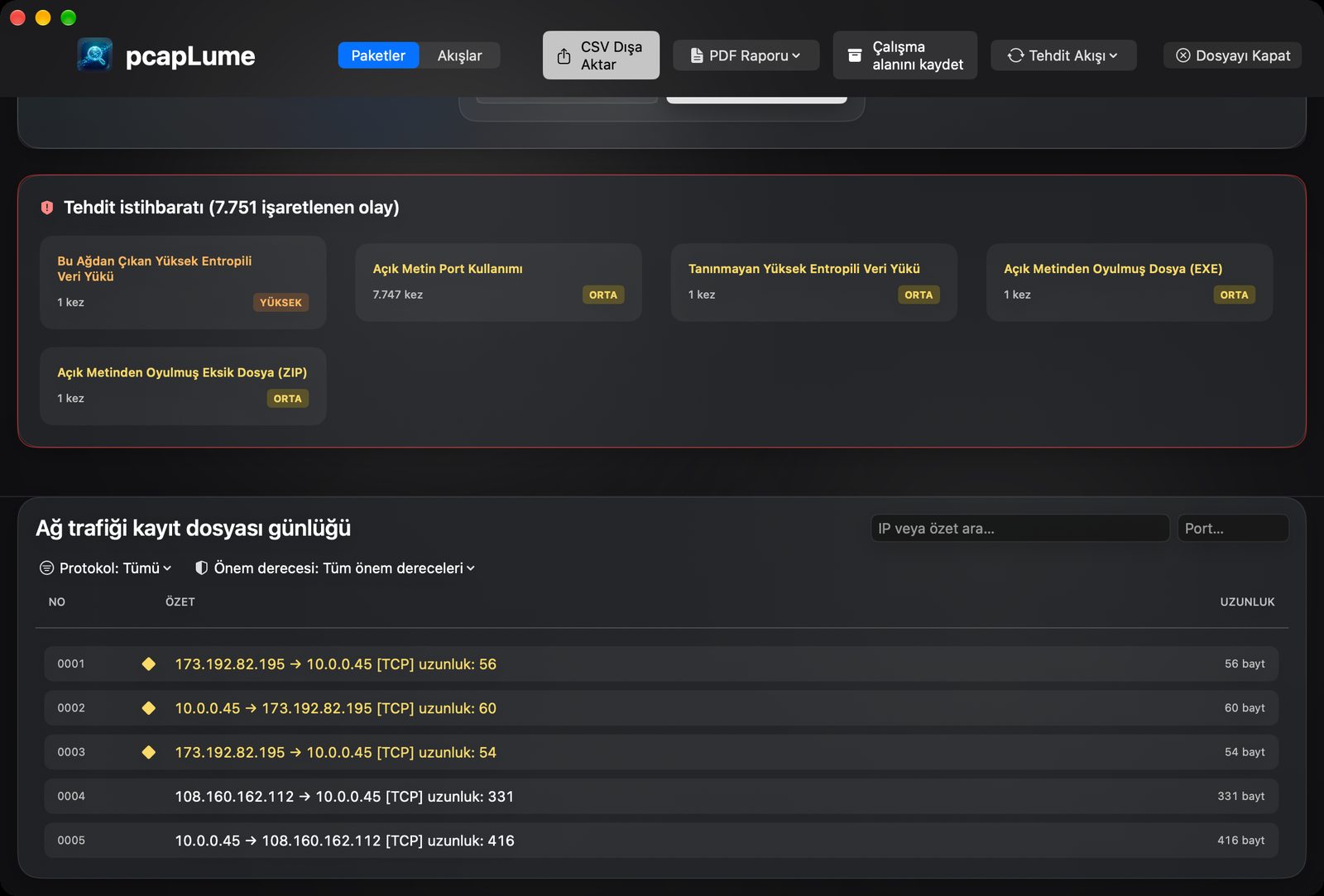Click the Ağ trafiği kayıt dosyası günlüğü heading
Screen dimensions: 1324x896
point(194,529)
